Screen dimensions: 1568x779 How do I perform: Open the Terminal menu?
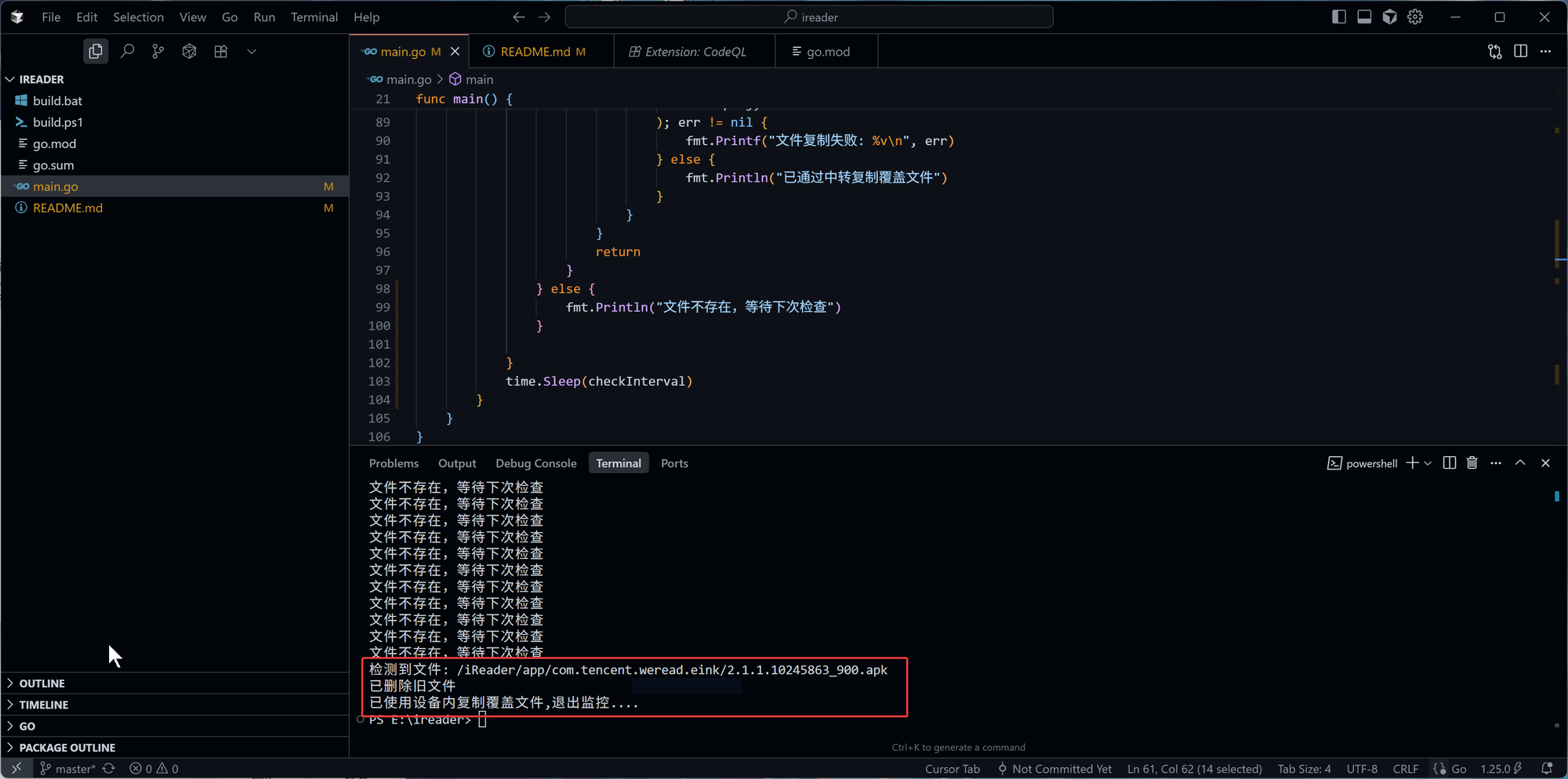point(314,17)
